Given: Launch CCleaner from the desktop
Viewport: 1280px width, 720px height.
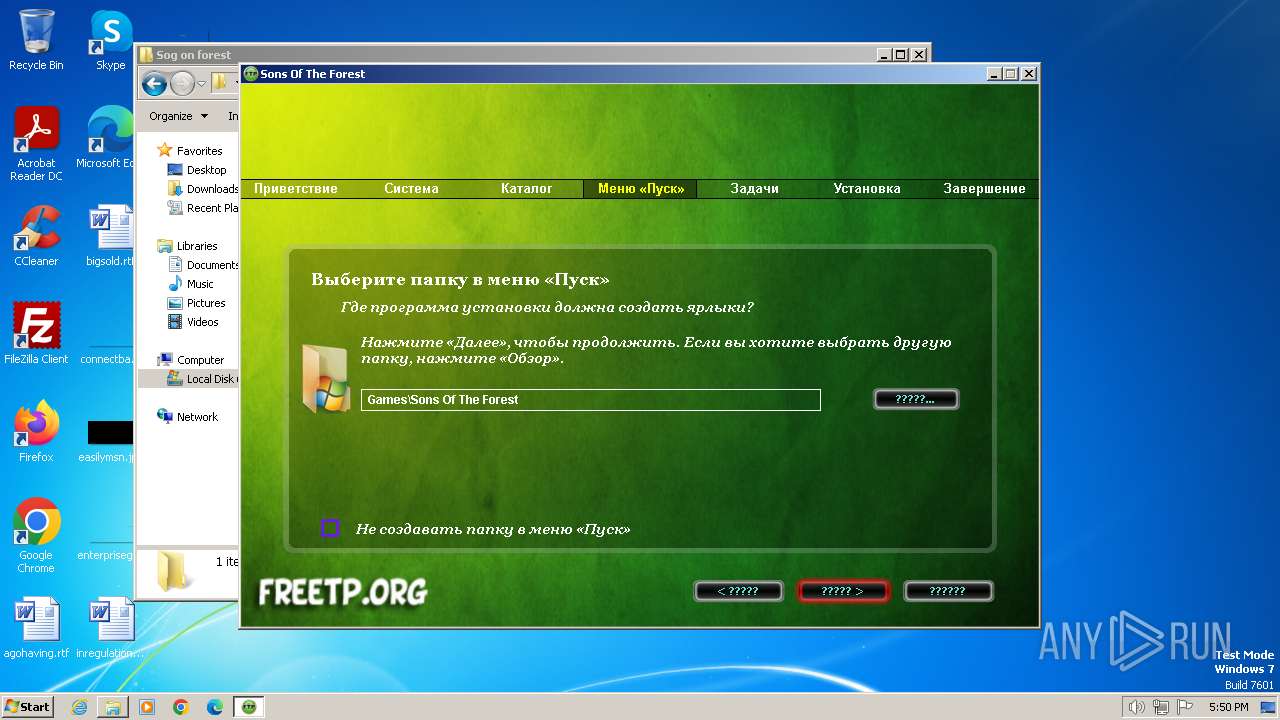Looking at the screenshot, I should pyautogui.click(x=36, y=236).
